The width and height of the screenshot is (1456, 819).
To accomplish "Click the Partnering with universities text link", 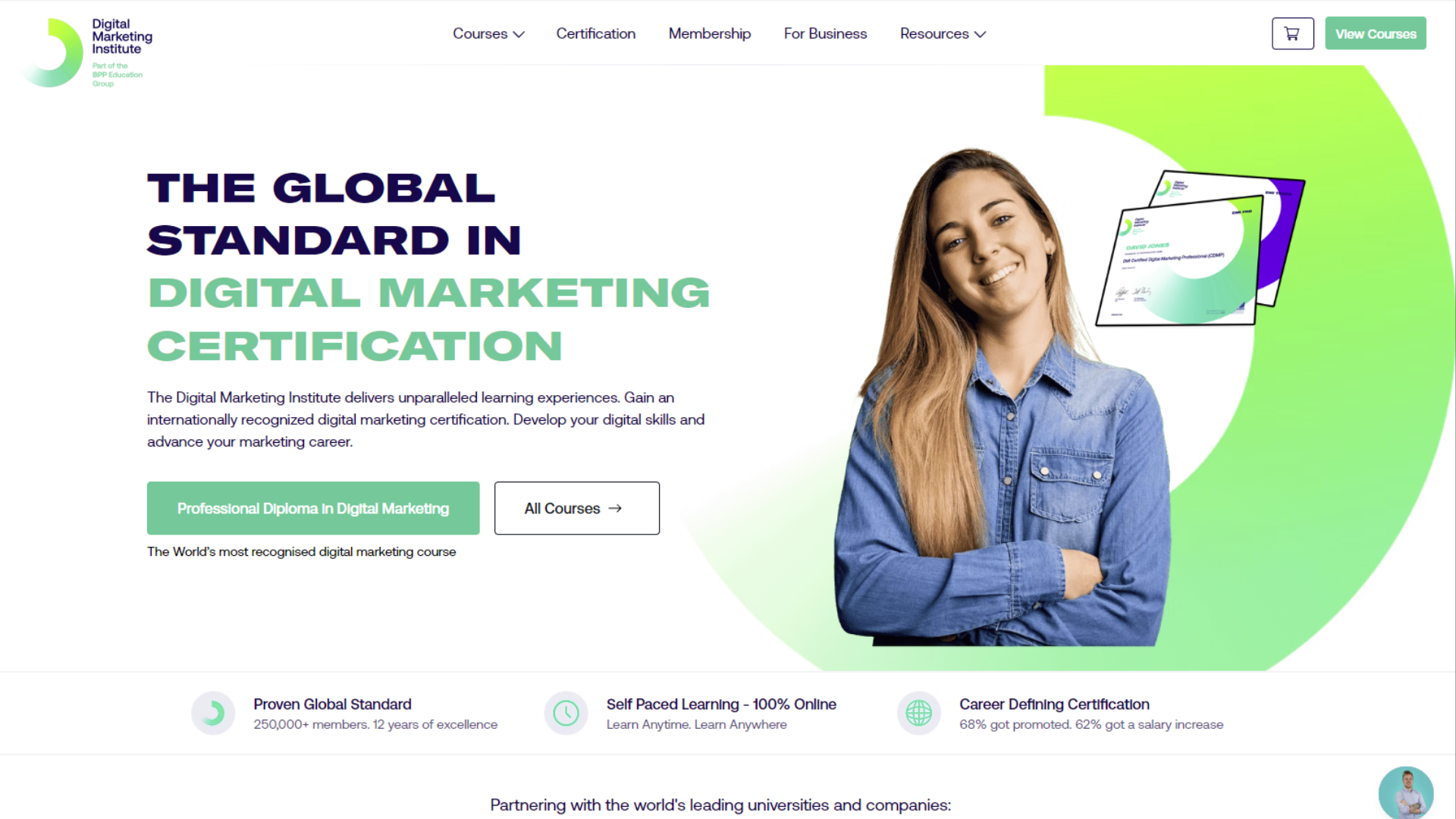I will pos(718,805).
